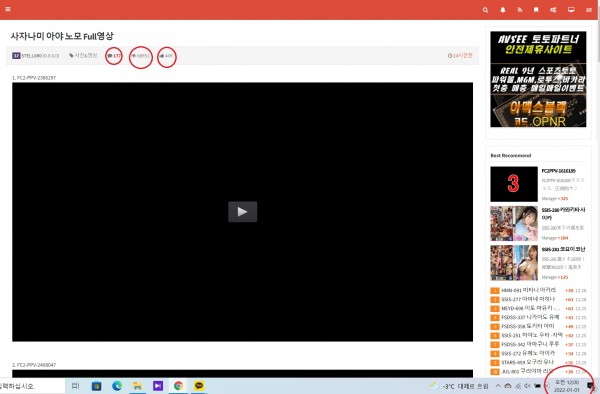Open the notifications bell icon
600x394 pixels.
click(x=503, y=10)
